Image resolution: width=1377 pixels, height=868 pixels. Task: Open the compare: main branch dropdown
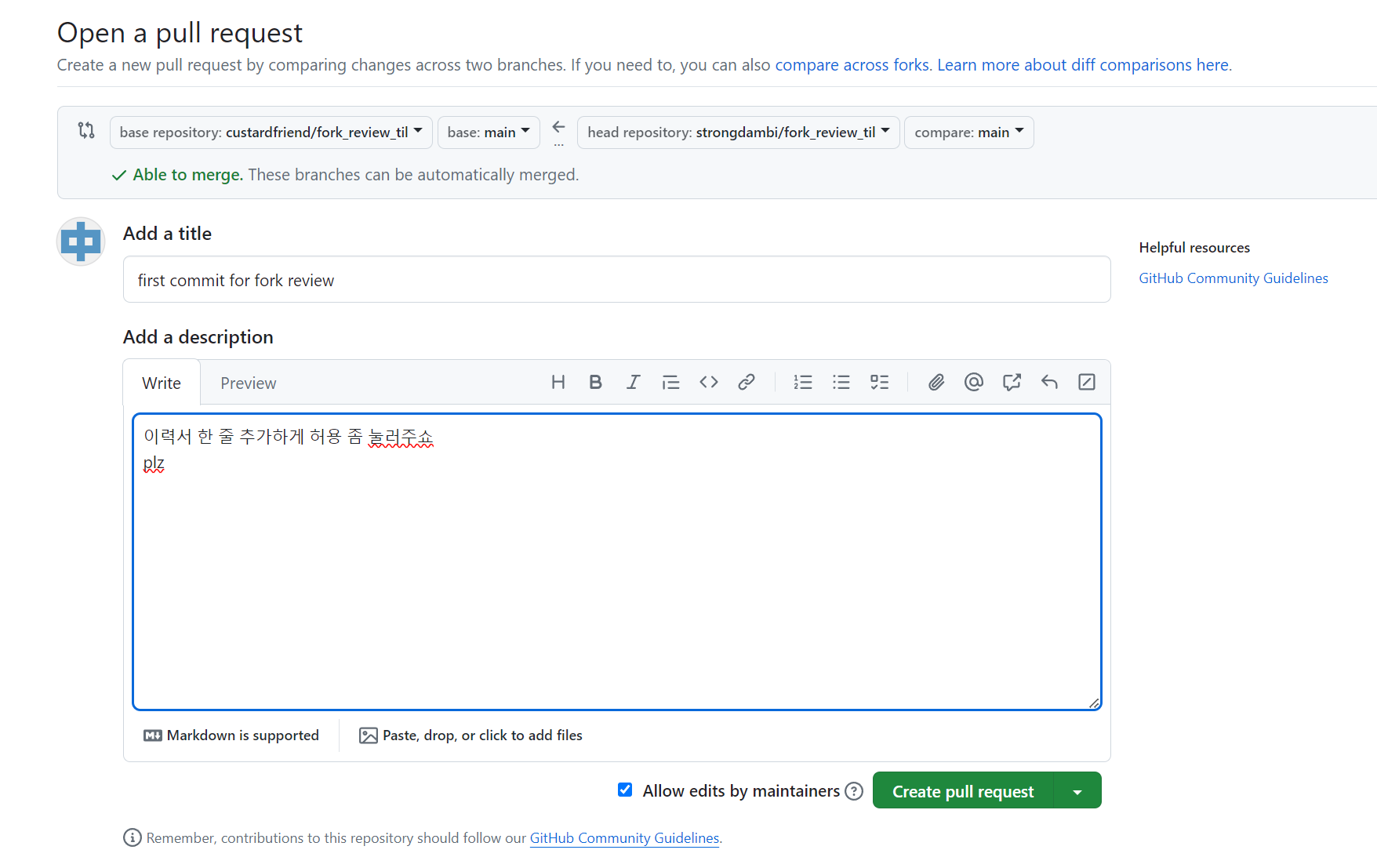coord(969,133)
